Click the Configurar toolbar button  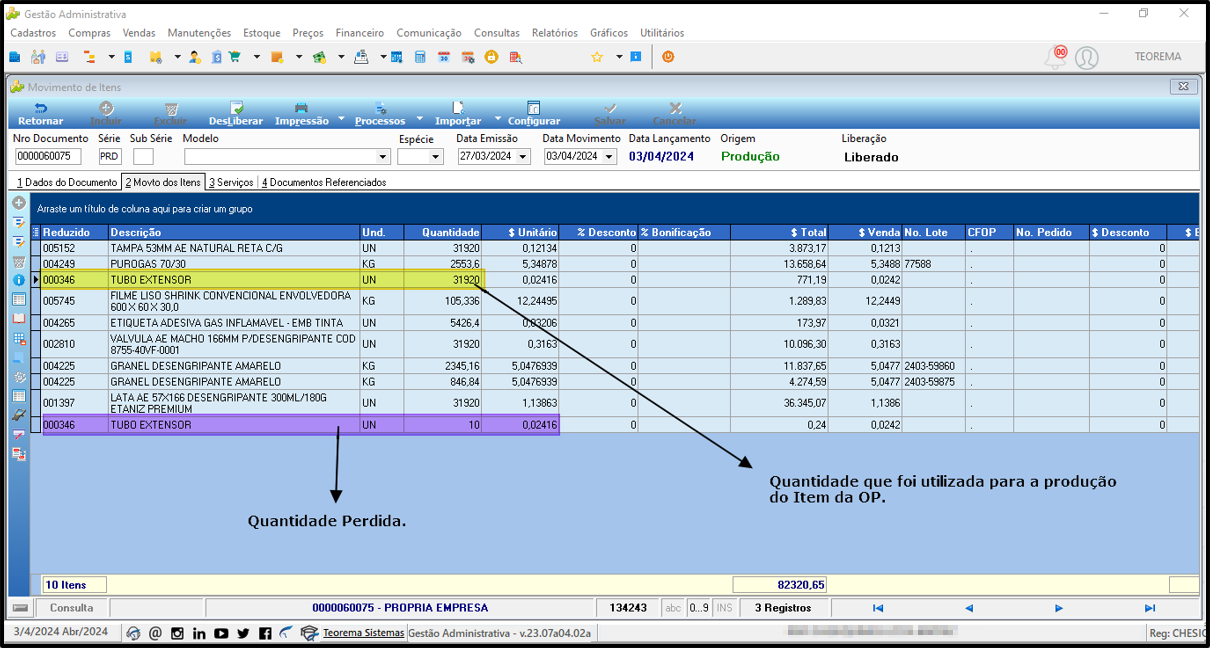coord(534,113)
